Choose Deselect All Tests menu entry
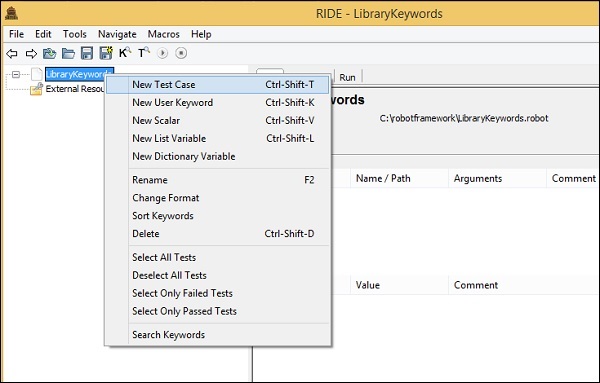Image resolution: width=600 pixels, height=383 pixels. tap(217, 275)
